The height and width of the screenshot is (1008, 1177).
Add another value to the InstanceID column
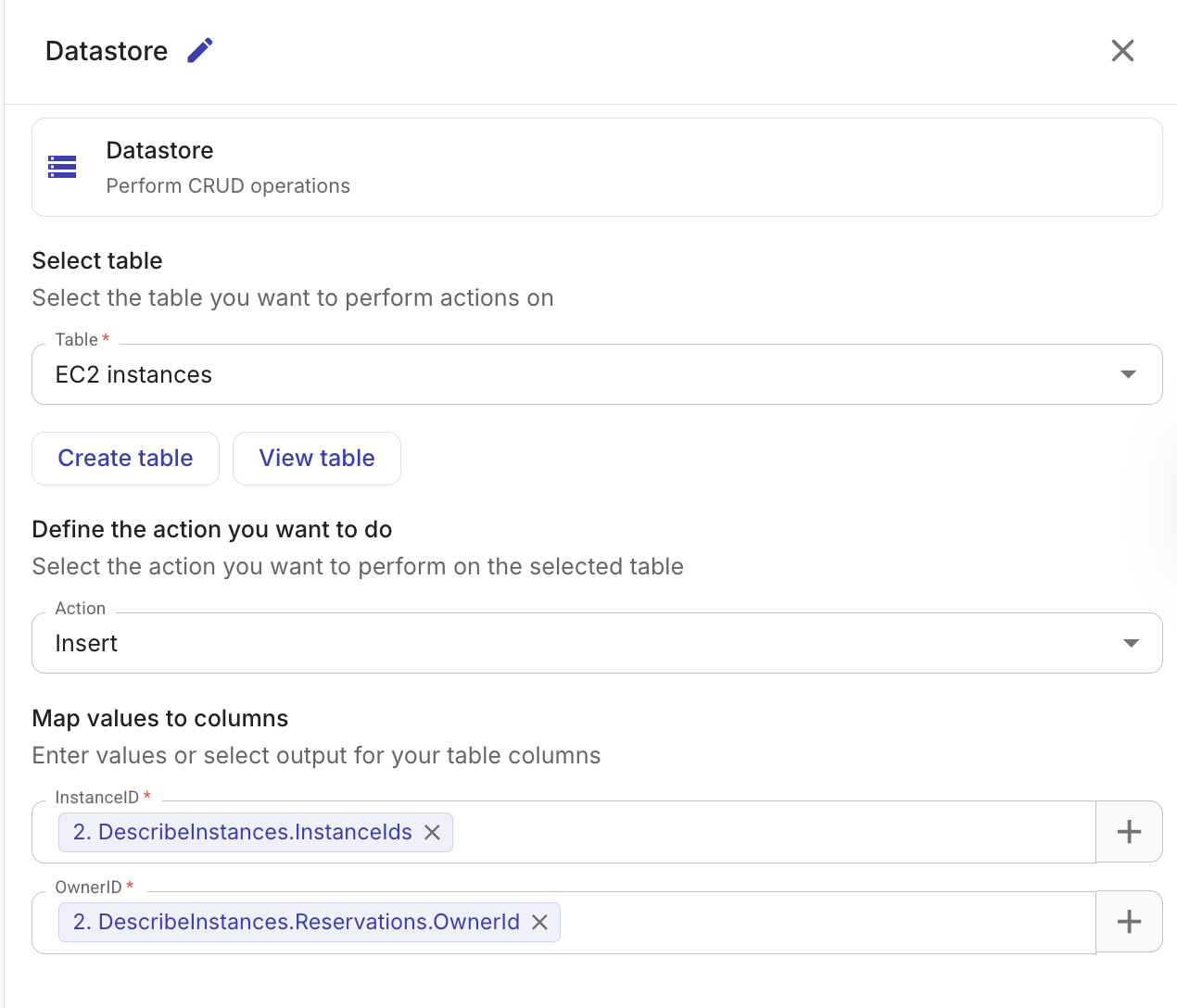click(x=1128, y=831)
